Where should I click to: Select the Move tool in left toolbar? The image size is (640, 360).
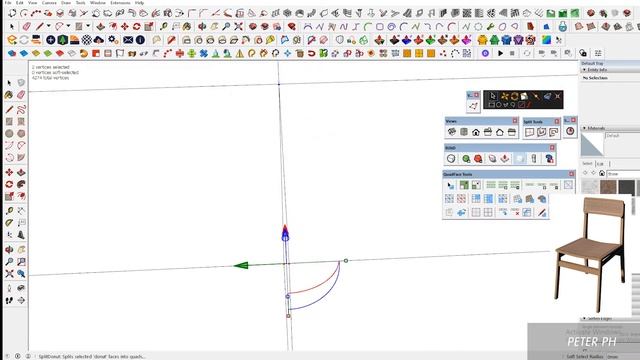(9, 172)
